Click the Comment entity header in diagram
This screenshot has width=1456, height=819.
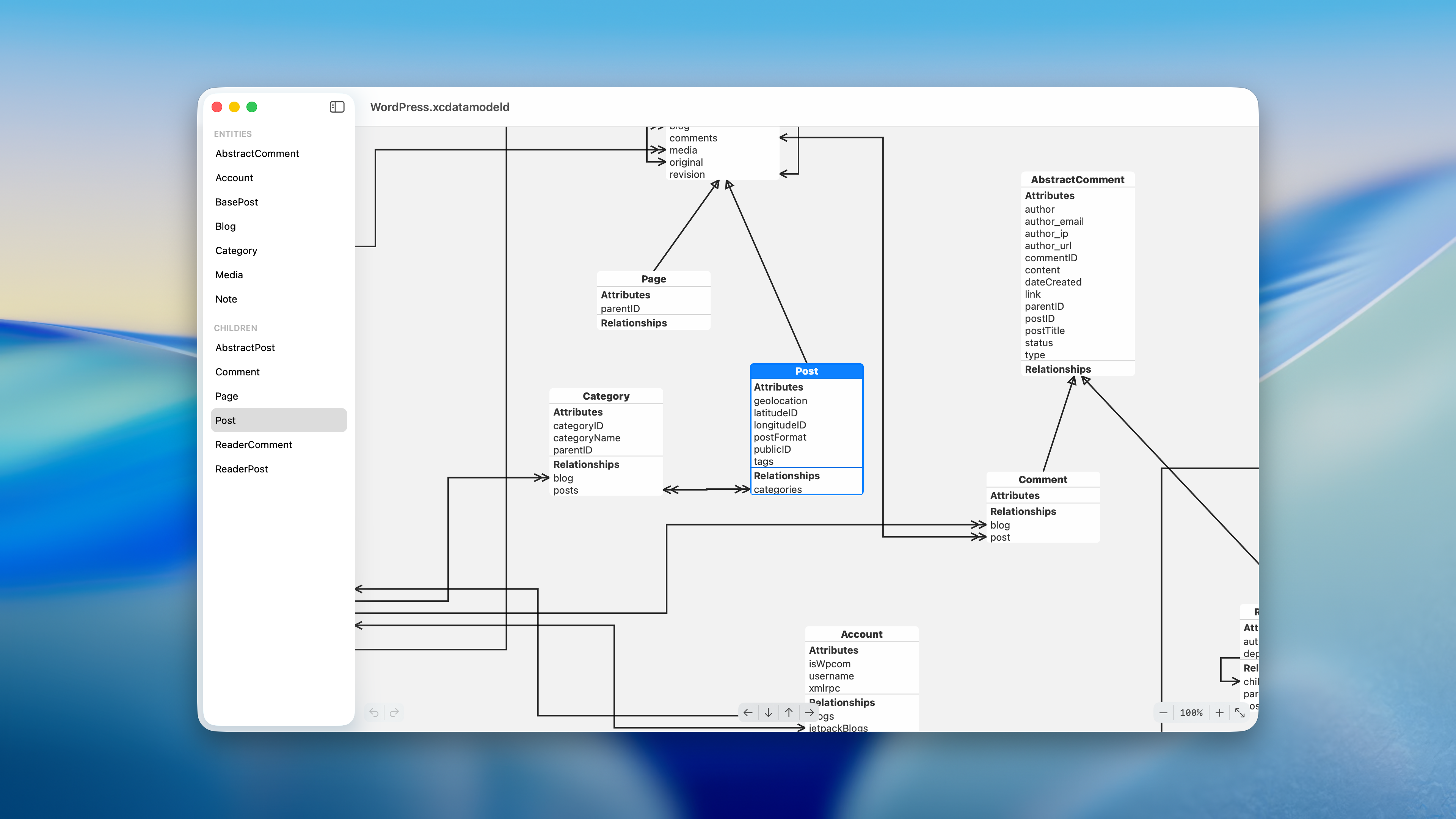(x=1043, y=479)
